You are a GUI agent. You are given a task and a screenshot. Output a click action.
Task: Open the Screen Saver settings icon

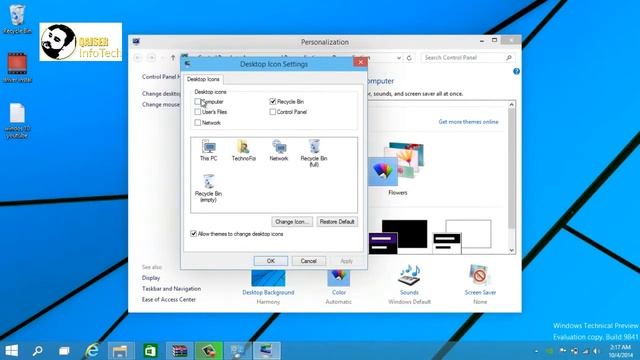[x=480, y=275]
